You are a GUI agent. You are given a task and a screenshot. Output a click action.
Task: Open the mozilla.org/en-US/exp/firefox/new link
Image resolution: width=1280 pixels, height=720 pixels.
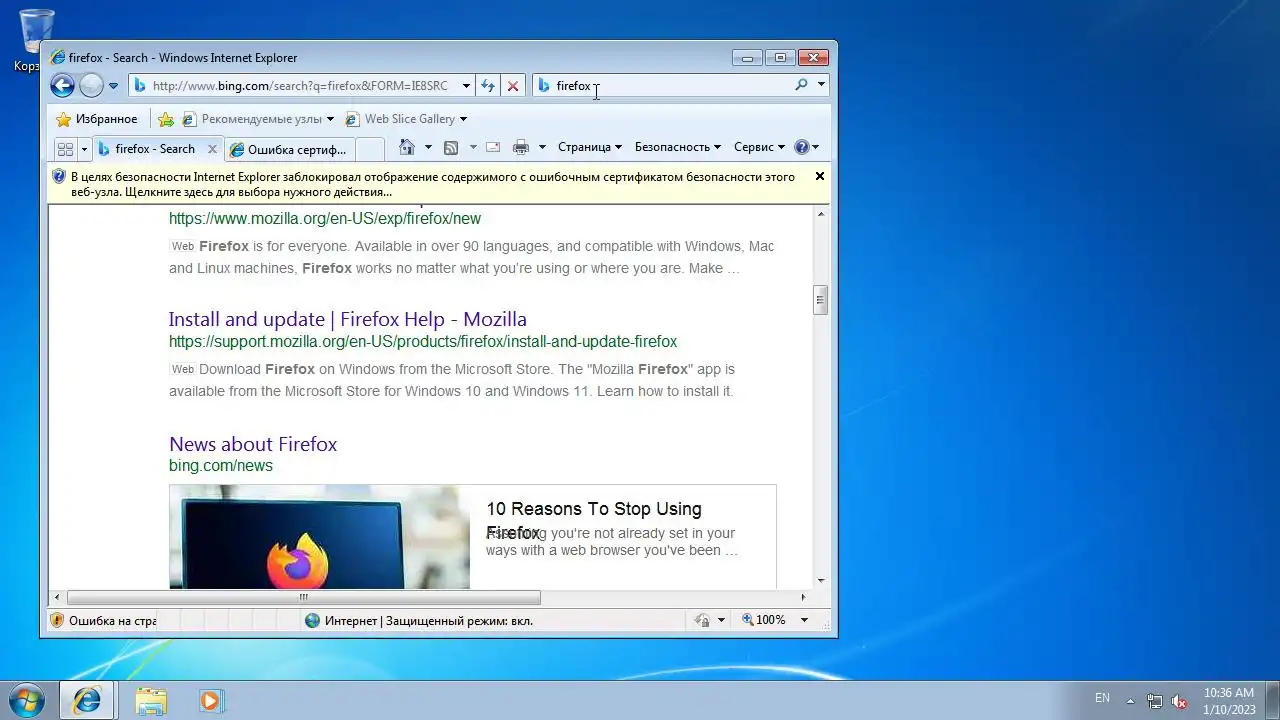click(325, 218)
